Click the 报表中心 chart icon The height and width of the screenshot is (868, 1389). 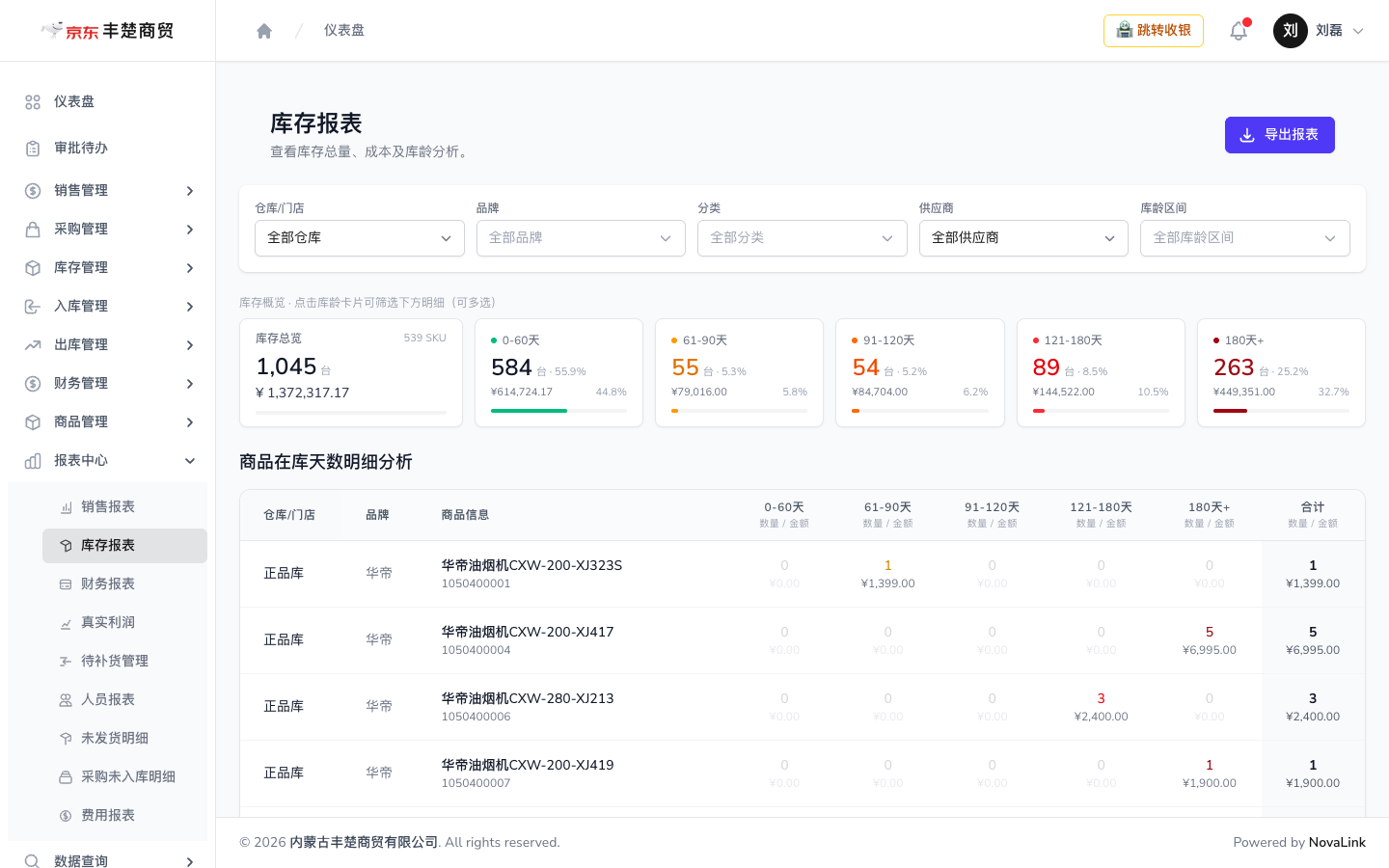[x=33, y=461]
